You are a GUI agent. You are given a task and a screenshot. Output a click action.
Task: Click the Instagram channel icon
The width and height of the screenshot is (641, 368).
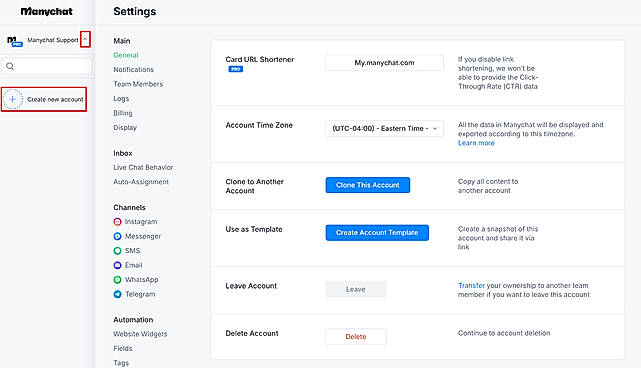tap(117, 222)
